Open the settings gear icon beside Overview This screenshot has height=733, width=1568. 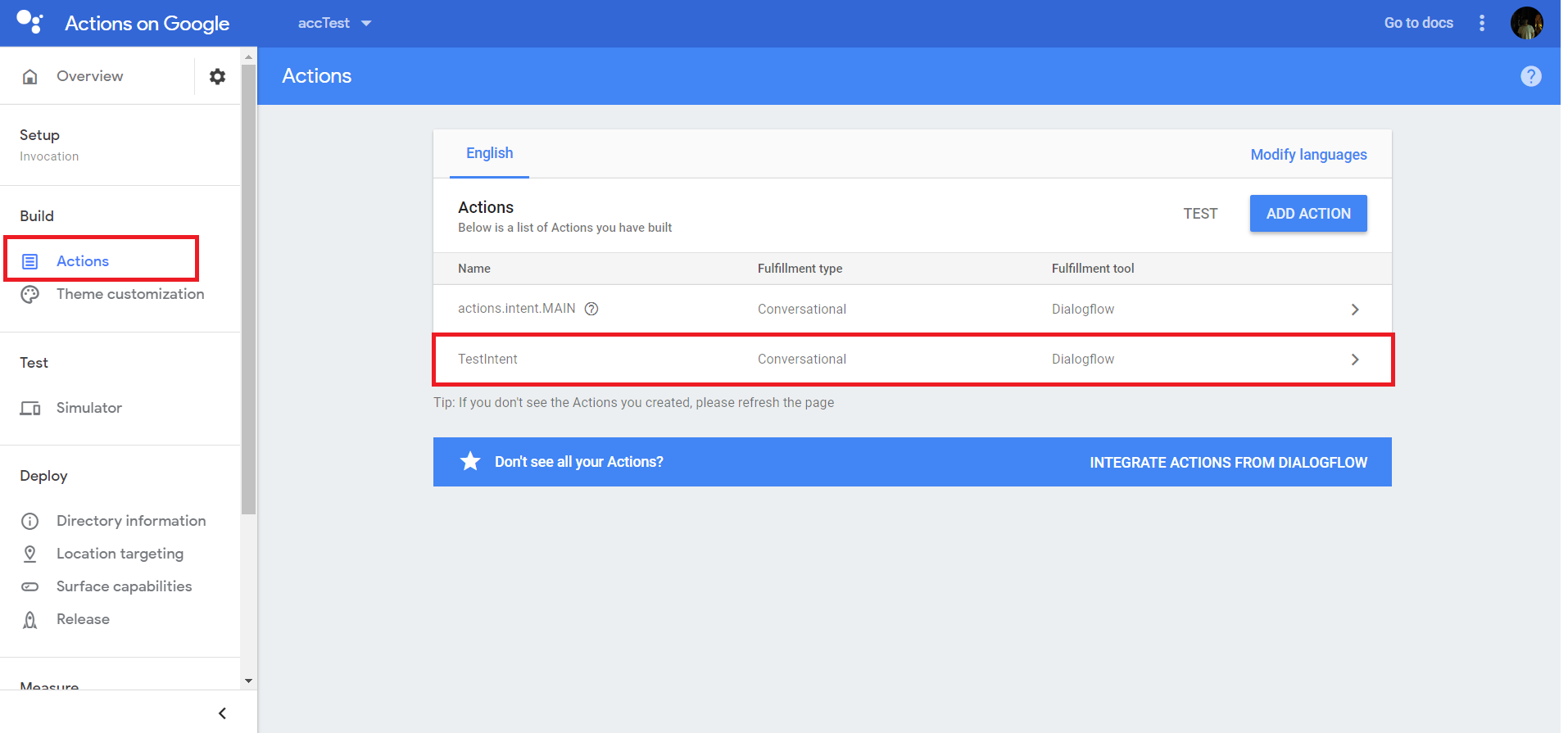pyautogui.click(x=217, y=76)
